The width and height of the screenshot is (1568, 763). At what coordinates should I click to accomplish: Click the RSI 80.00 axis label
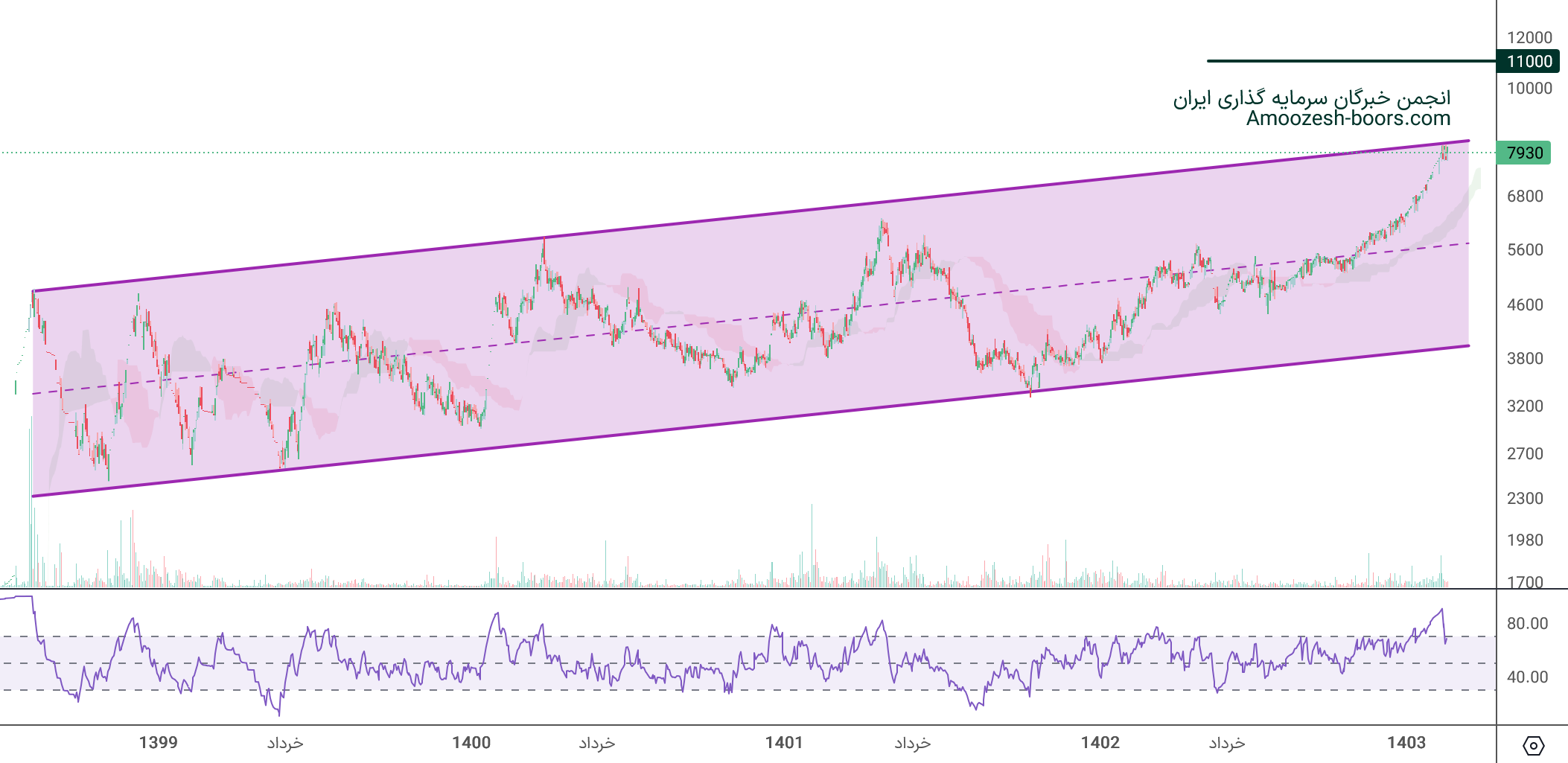1527,623
